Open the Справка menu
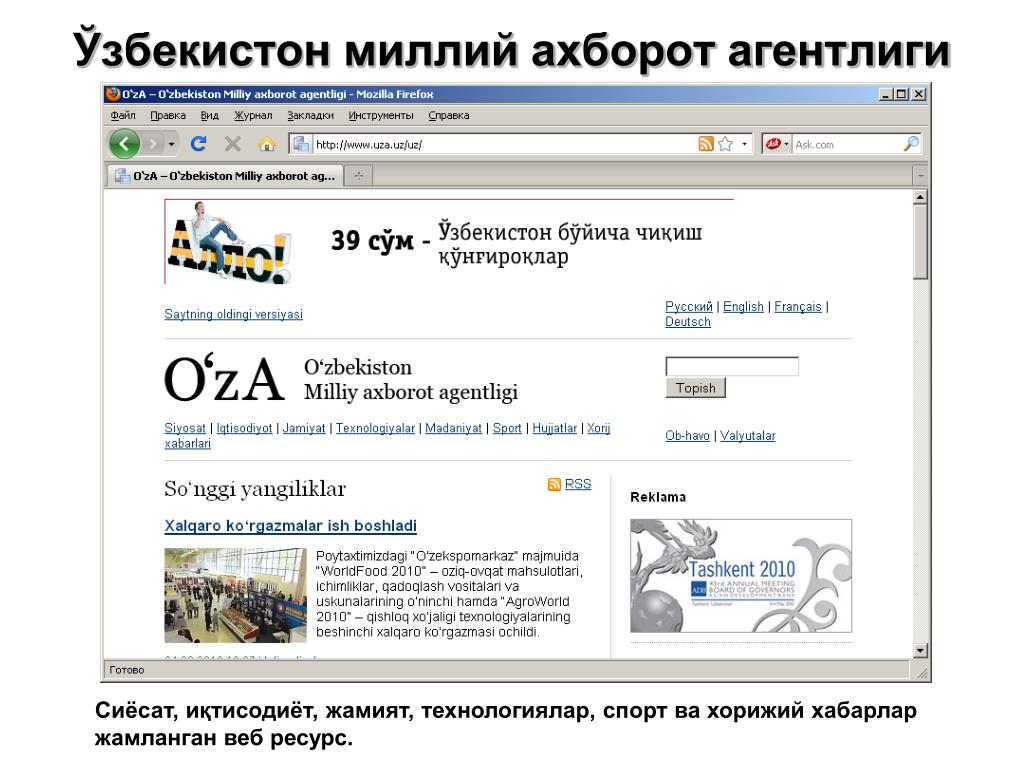This screenshot has height=768, width=1024. 449,116
